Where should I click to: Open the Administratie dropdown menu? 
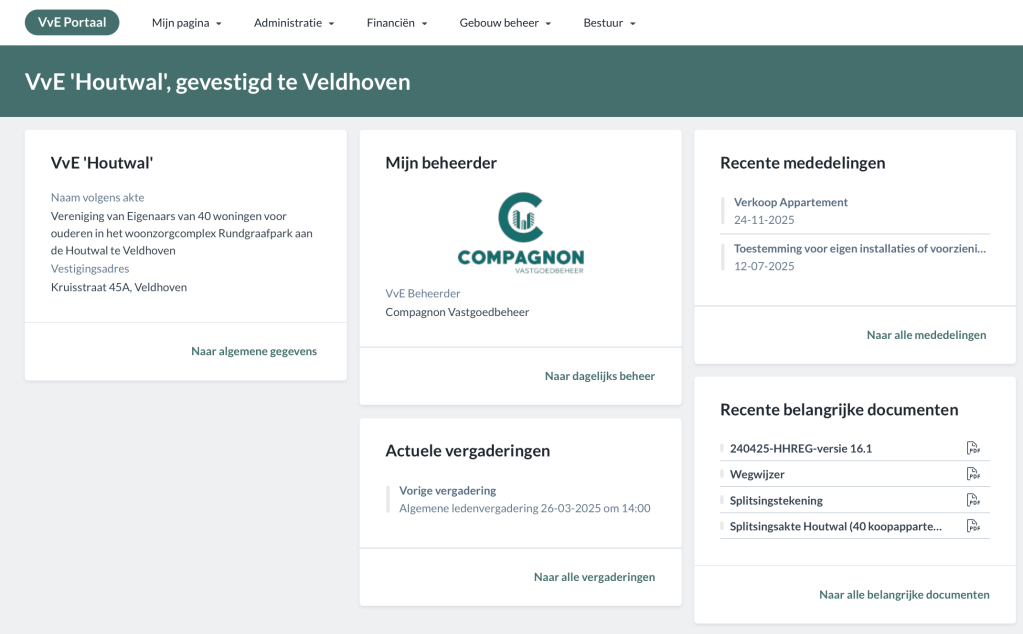(x=294, y=23)
